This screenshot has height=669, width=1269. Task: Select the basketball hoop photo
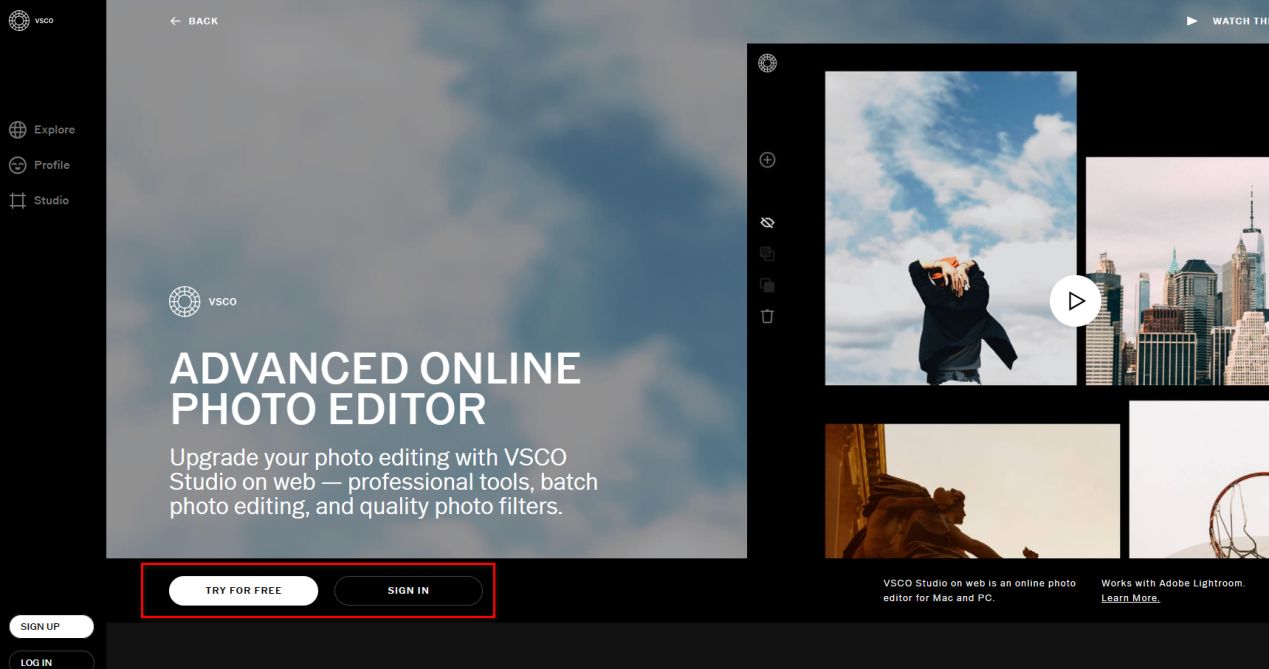coord(1199,480)
